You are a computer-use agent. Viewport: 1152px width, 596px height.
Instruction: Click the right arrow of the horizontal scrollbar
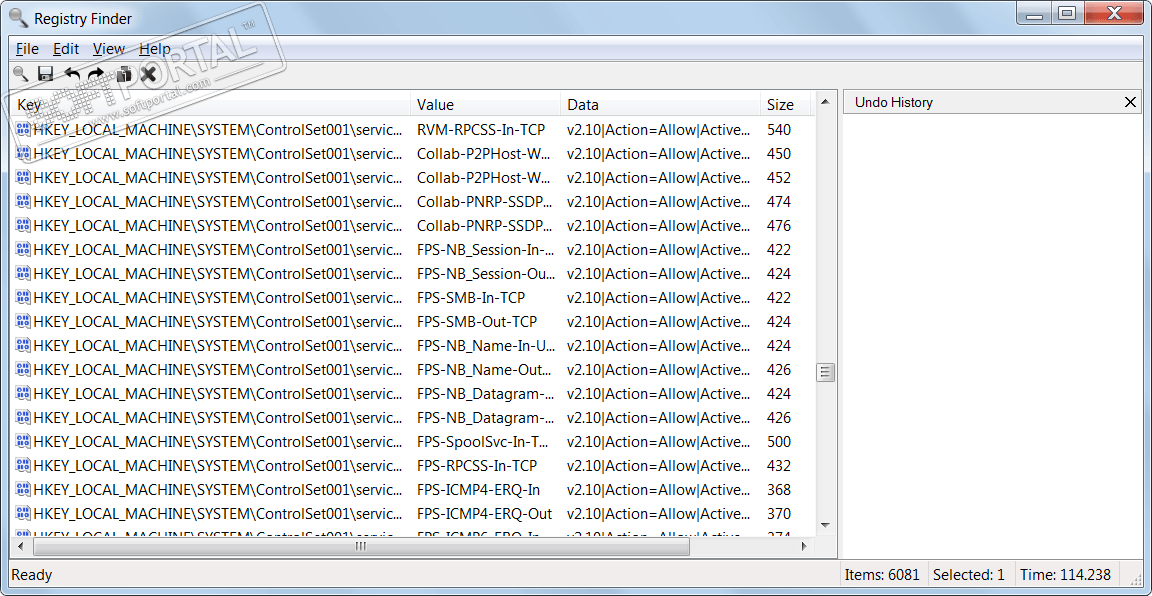point(804,547)
